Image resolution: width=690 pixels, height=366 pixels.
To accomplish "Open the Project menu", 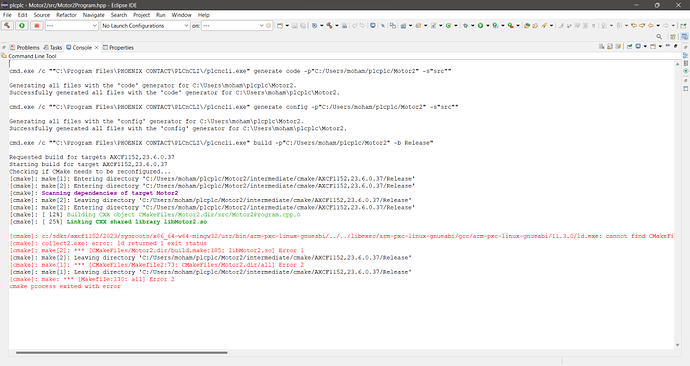I will click(x=142, y=15).
